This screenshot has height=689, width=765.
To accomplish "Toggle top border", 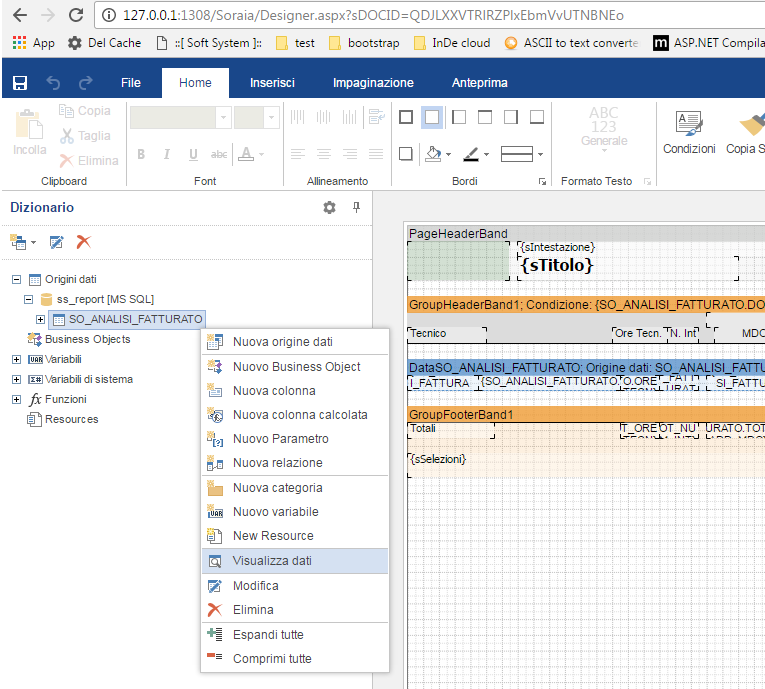I will (x=484, y=117).
